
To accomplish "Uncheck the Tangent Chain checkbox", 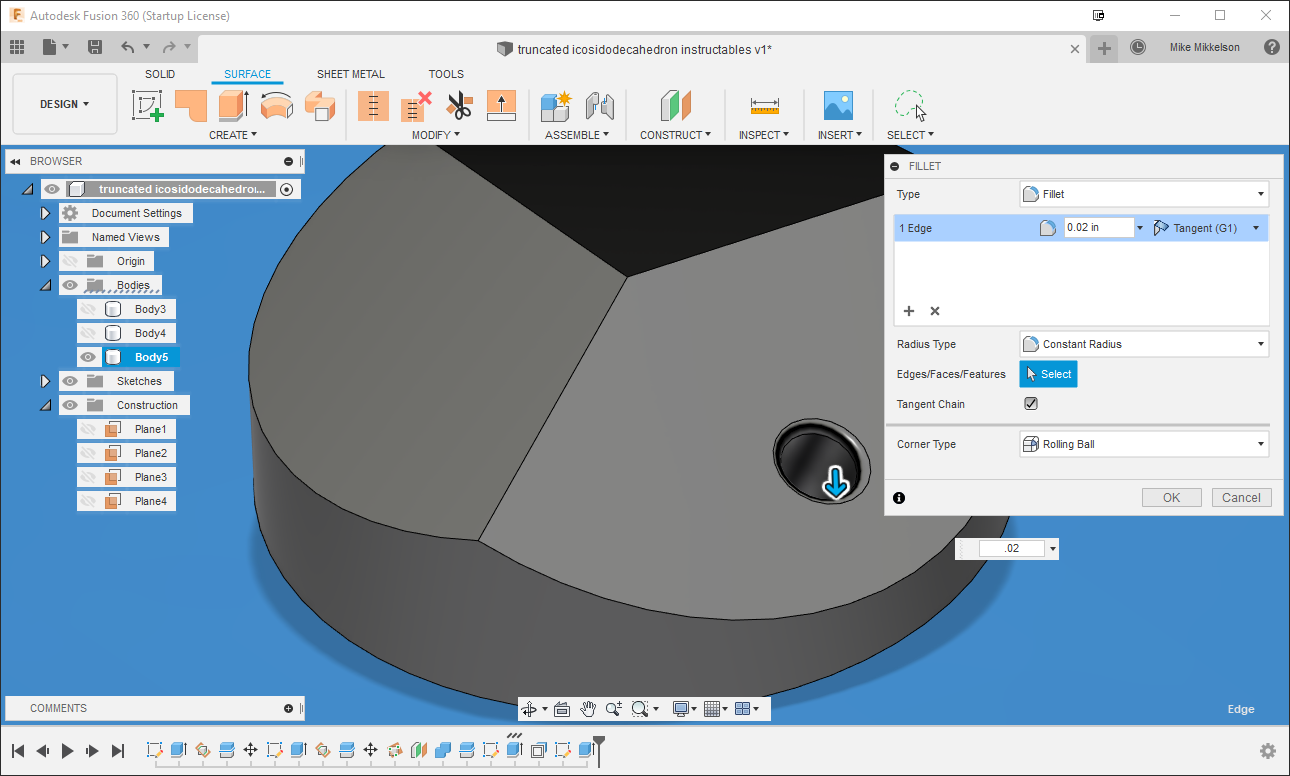I will (x=1031, y=403).
